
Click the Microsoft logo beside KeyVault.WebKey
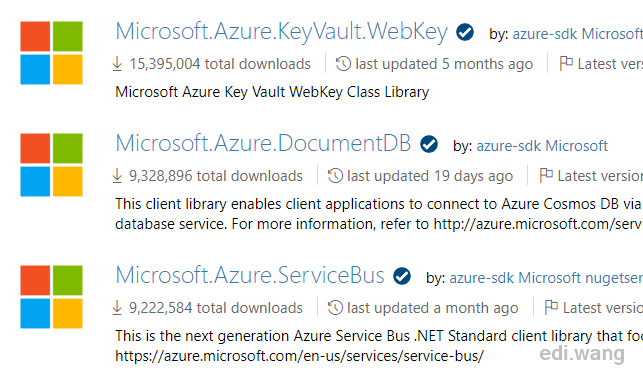[51, 53]
